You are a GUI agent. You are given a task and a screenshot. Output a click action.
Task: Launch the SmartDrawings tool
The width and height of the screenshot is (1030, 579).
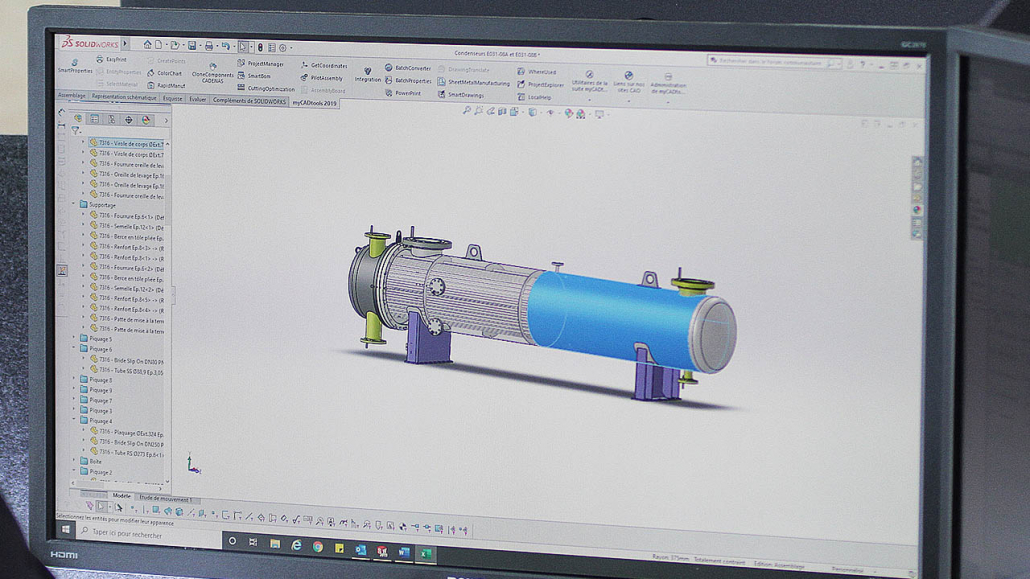461,95
